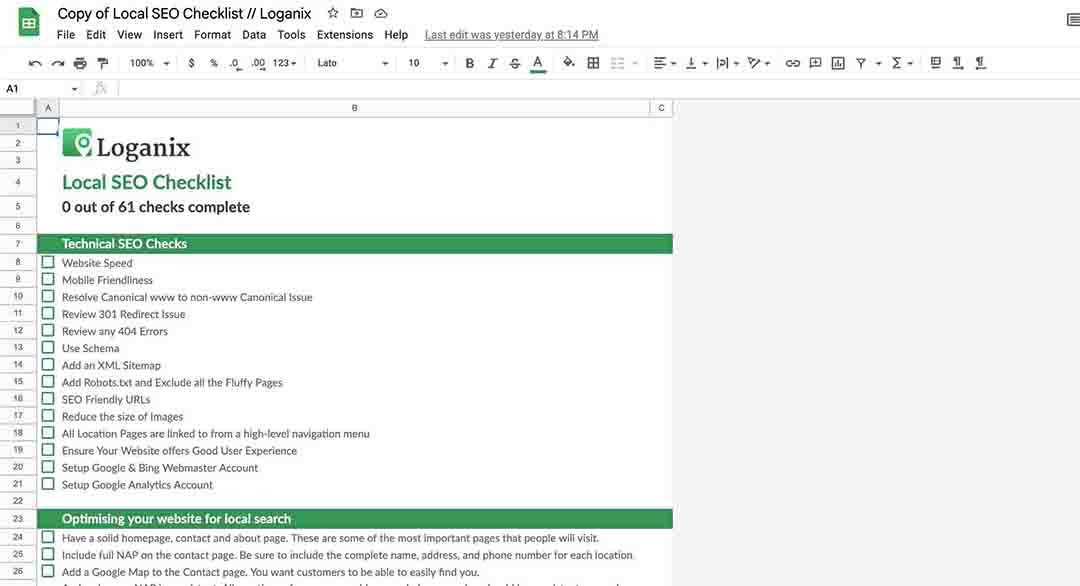
Task: Click the text rotation icon
Action: click(754, 63)
